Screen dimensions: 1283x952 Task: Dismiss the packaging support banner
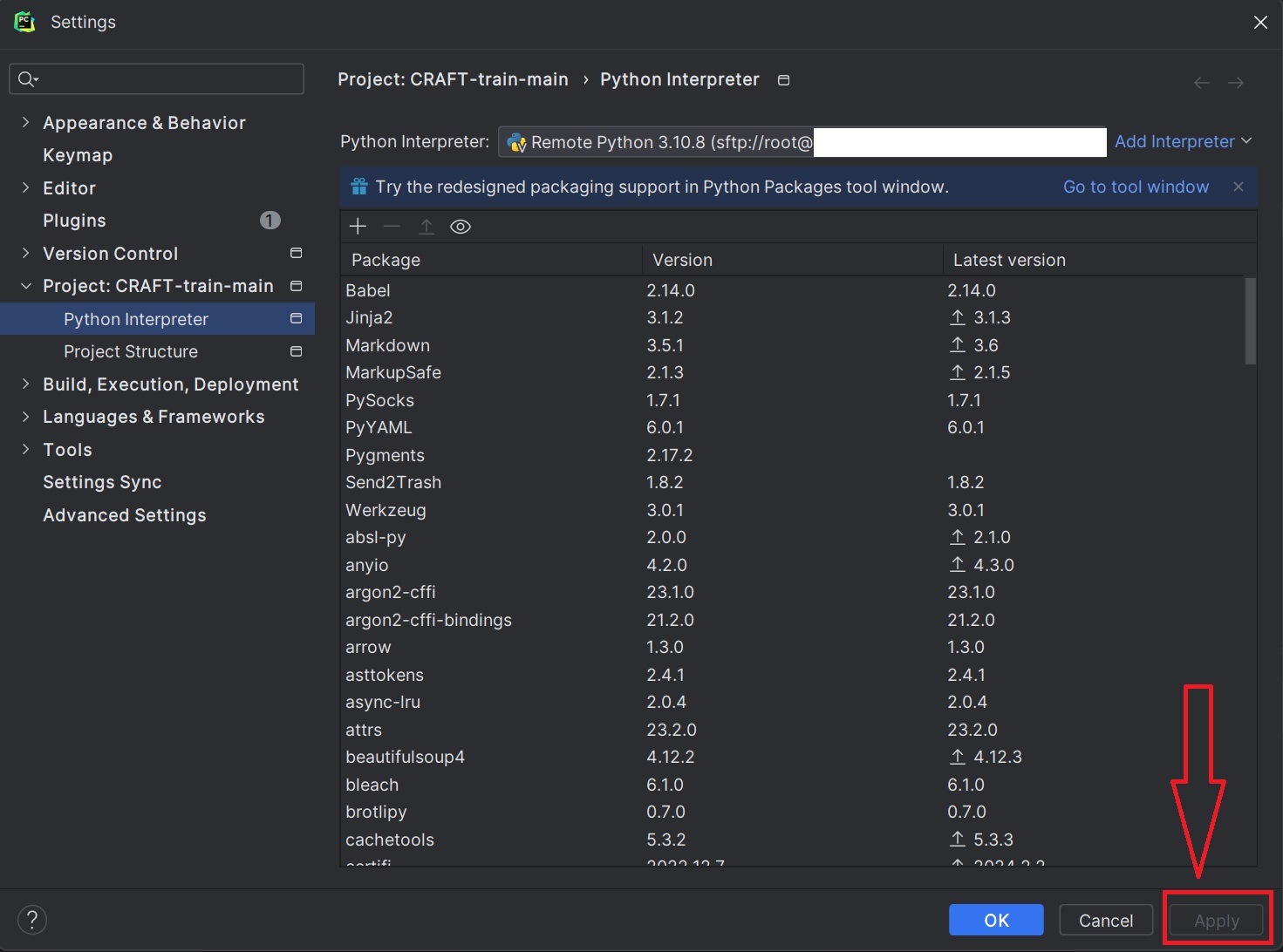pyautogui.click(x=1239, y=187)
